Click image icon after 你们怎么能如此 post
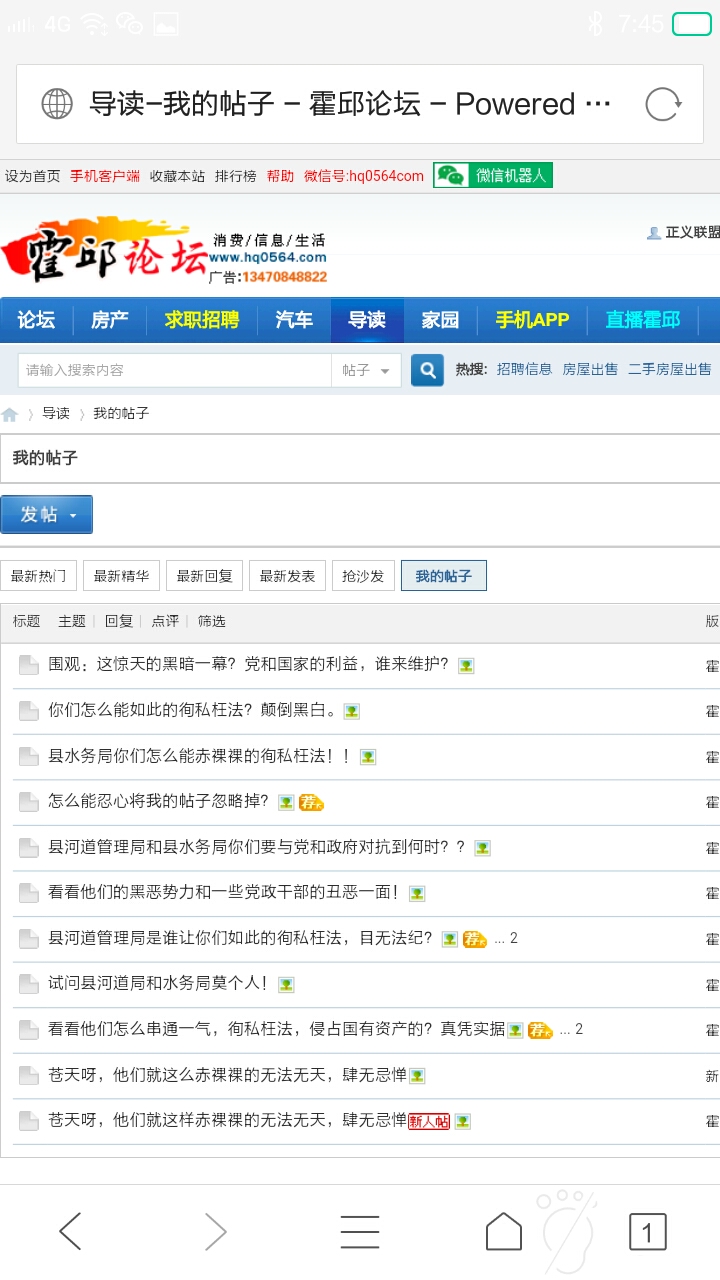Viewport: 720px width, 1280px height. pos(352,711)
